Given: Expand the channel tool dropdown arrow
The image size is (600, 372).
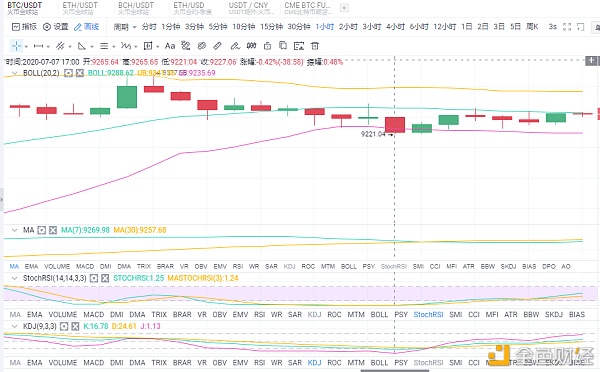Looking at the screenshot, I should pos(70,47).
